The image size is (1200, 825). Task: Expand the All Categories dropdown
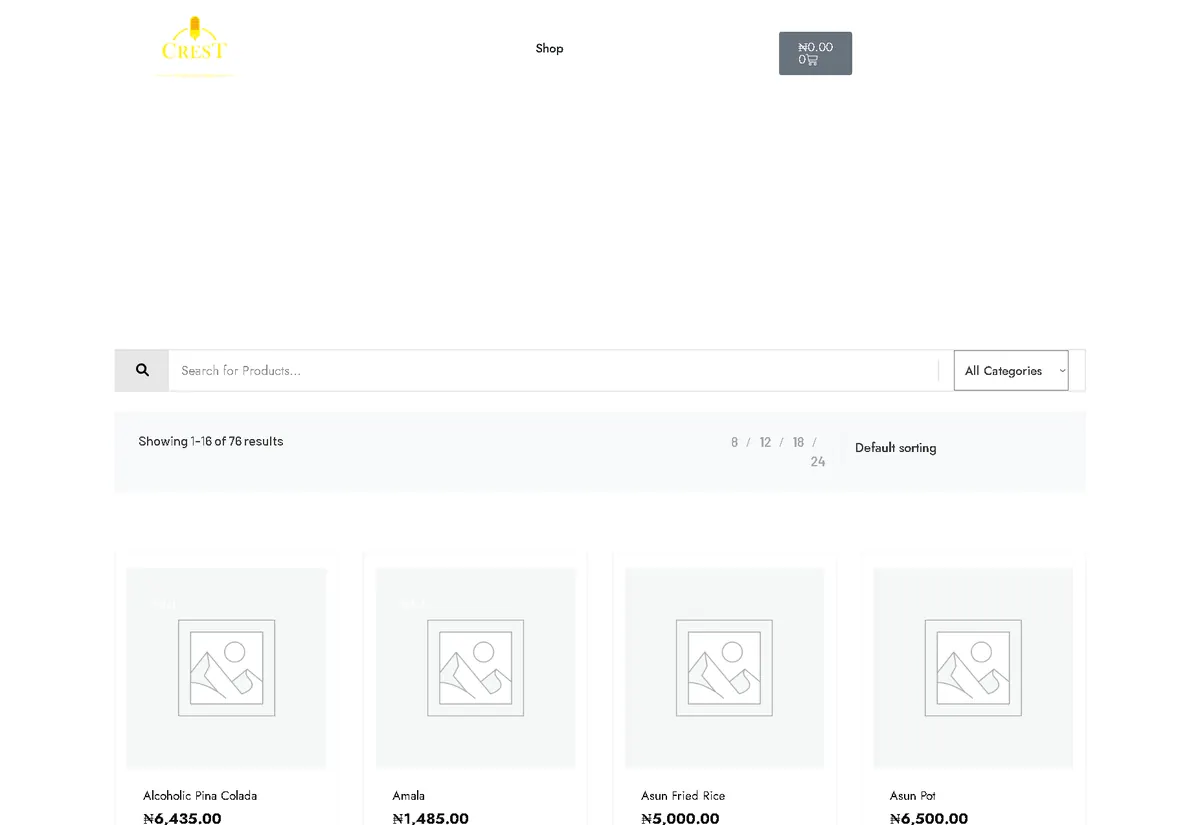pyautogui.click(x=1011, y=370)
